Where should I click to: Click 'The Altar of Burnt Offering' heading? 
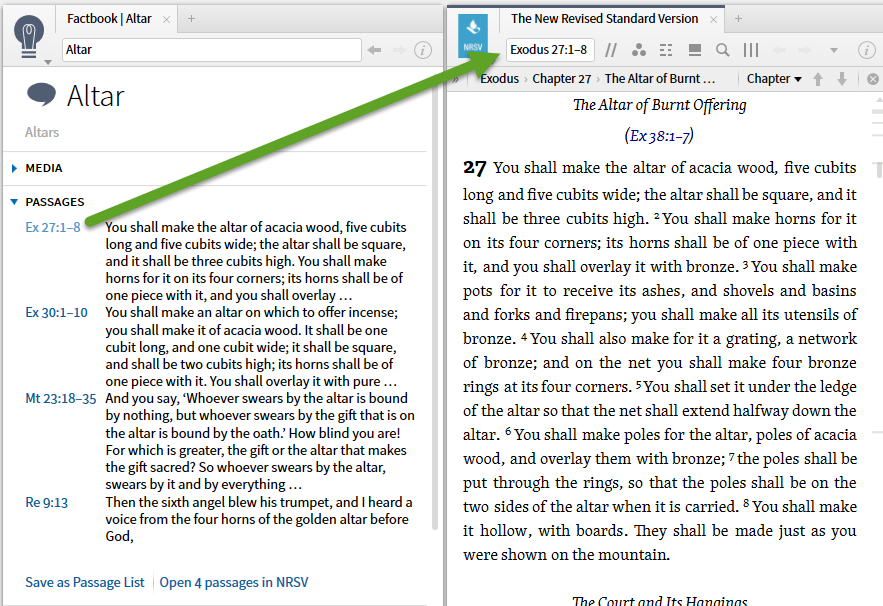click(x=659, y=105)
